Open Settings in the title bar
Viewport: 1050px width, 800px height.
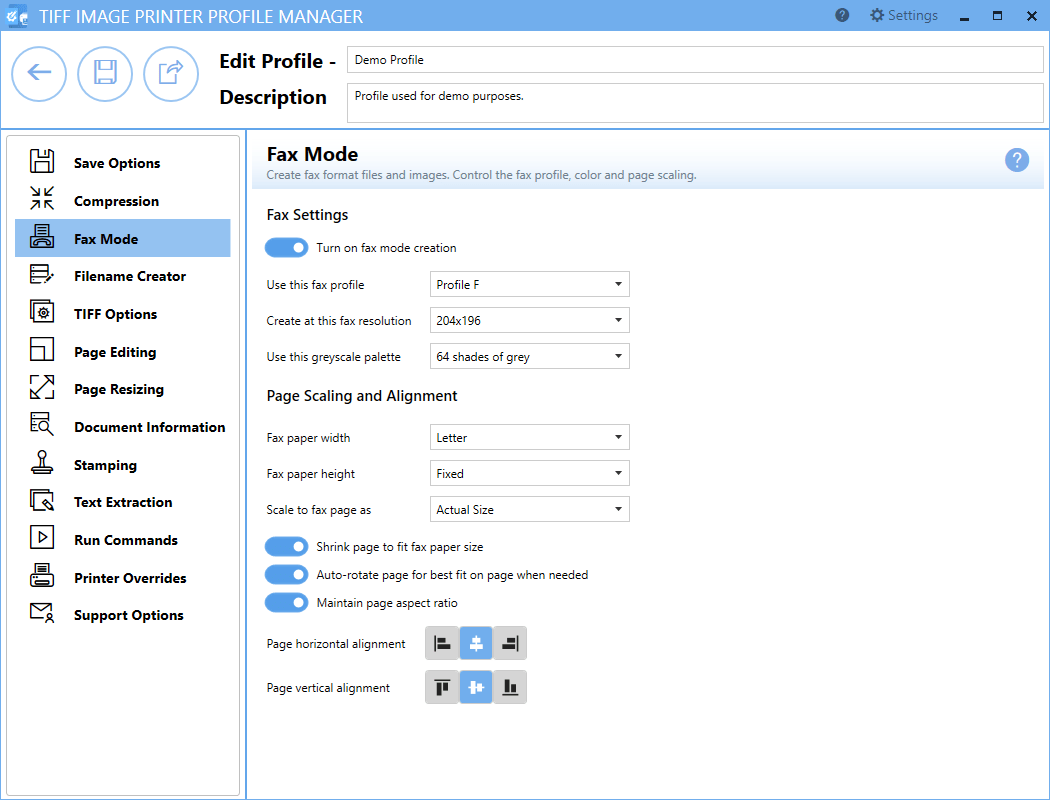[x=903, y=16]
